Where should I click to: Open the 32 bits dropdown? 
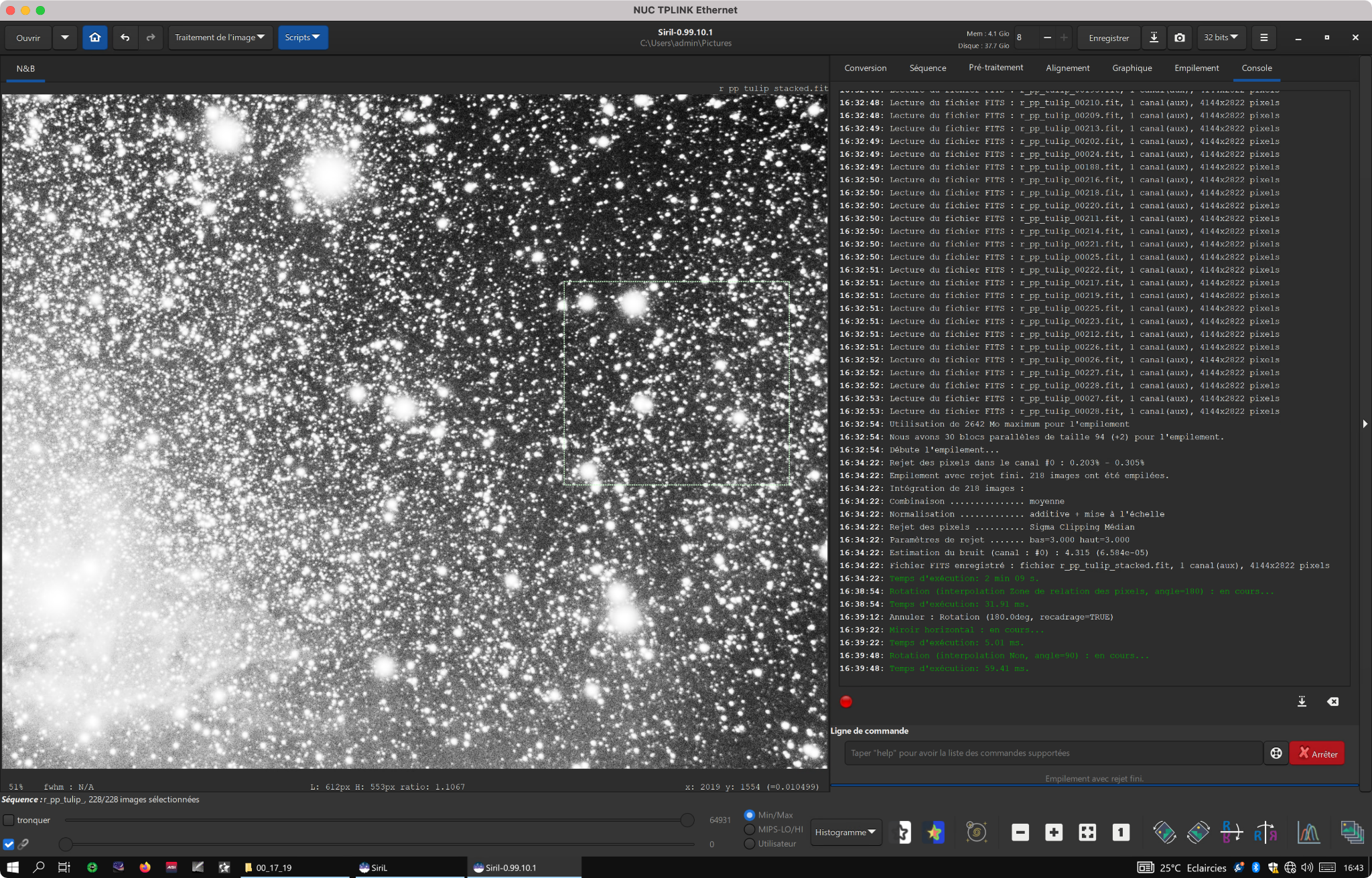tap(1221, 38)
